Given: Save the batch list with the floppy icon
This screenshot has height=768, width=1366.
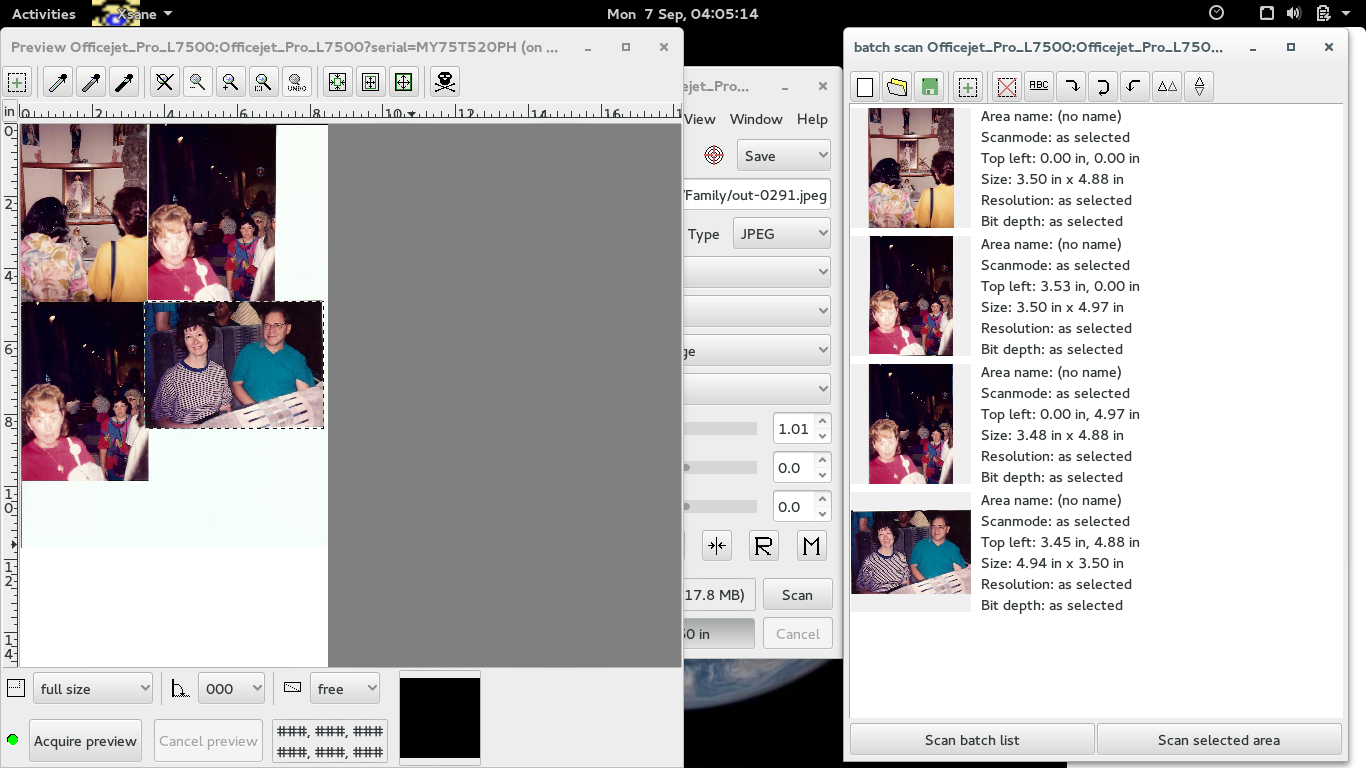Looking at the screenshot, I should [x=929, y=87].
